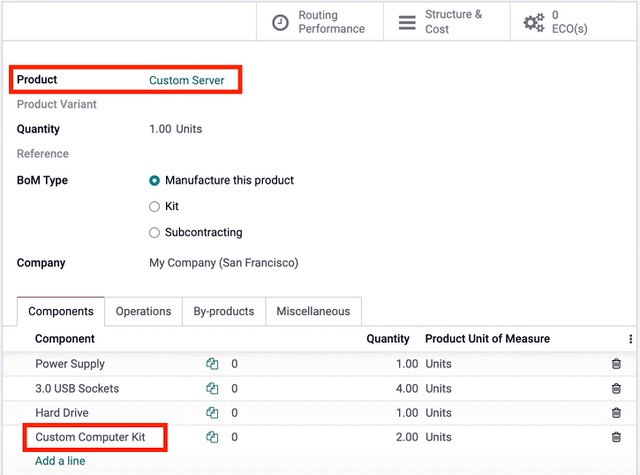The height and width of the screenshot is (475, 640).
Task: Select the Subcontracting radio option
Action: (155, 233)
